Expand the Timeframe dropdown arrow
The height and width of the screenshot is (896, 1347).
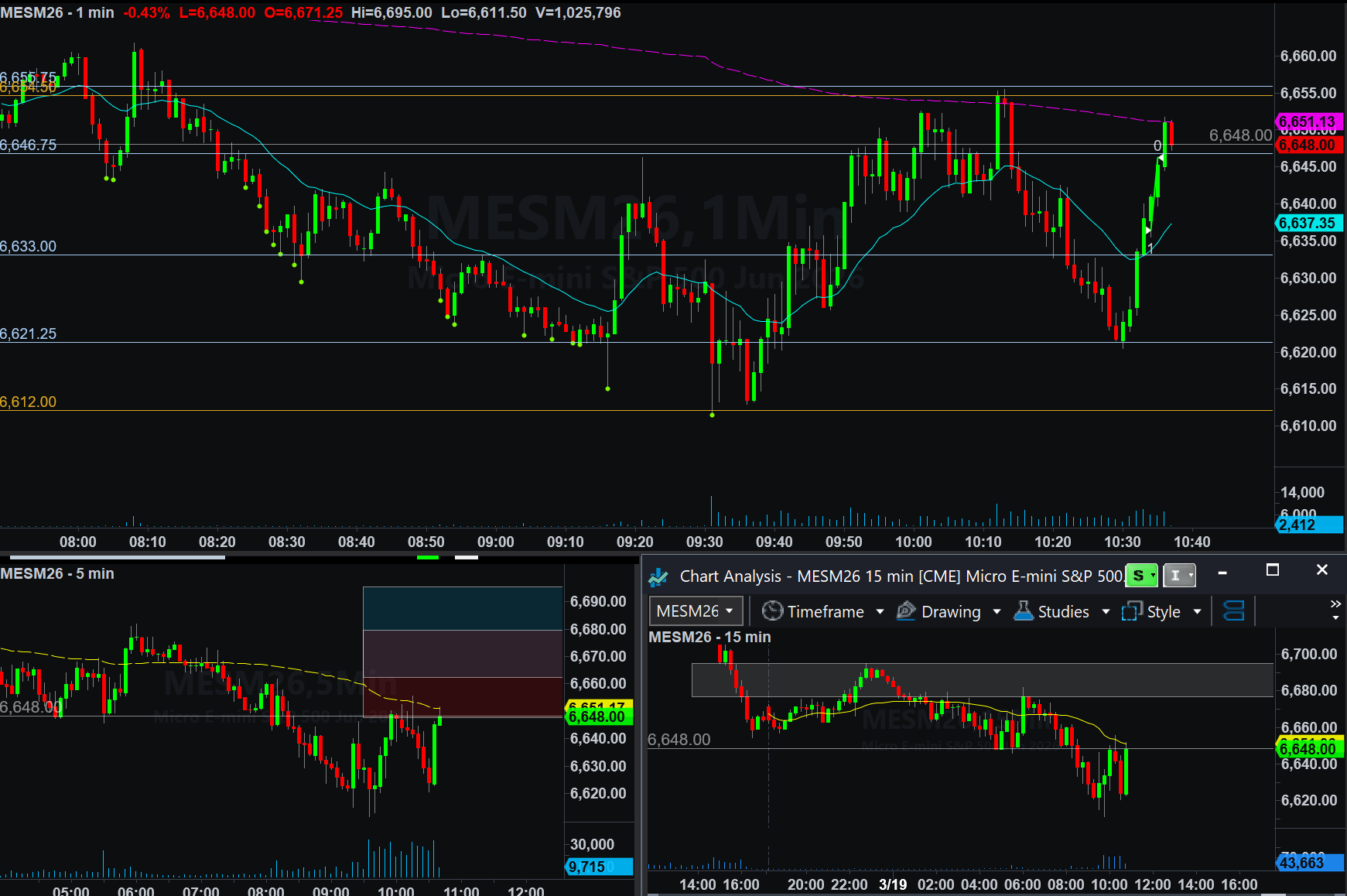tap(880, 611)
